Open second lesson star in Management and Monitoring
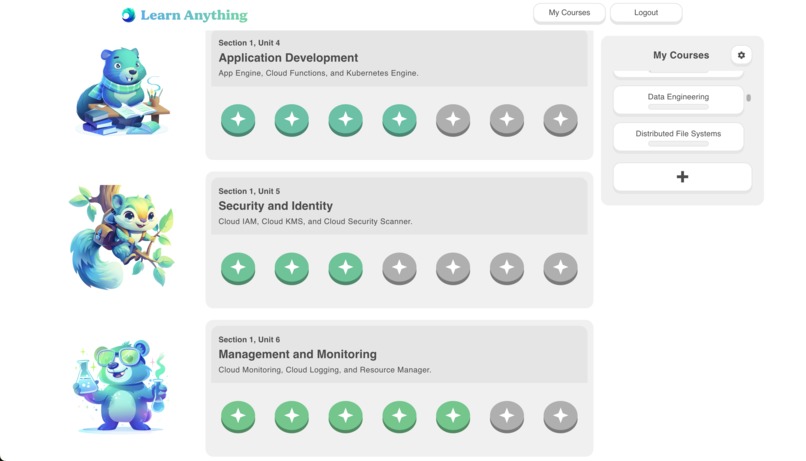The height and width of the screenshot is (461, 806). [x=291, y=417]
